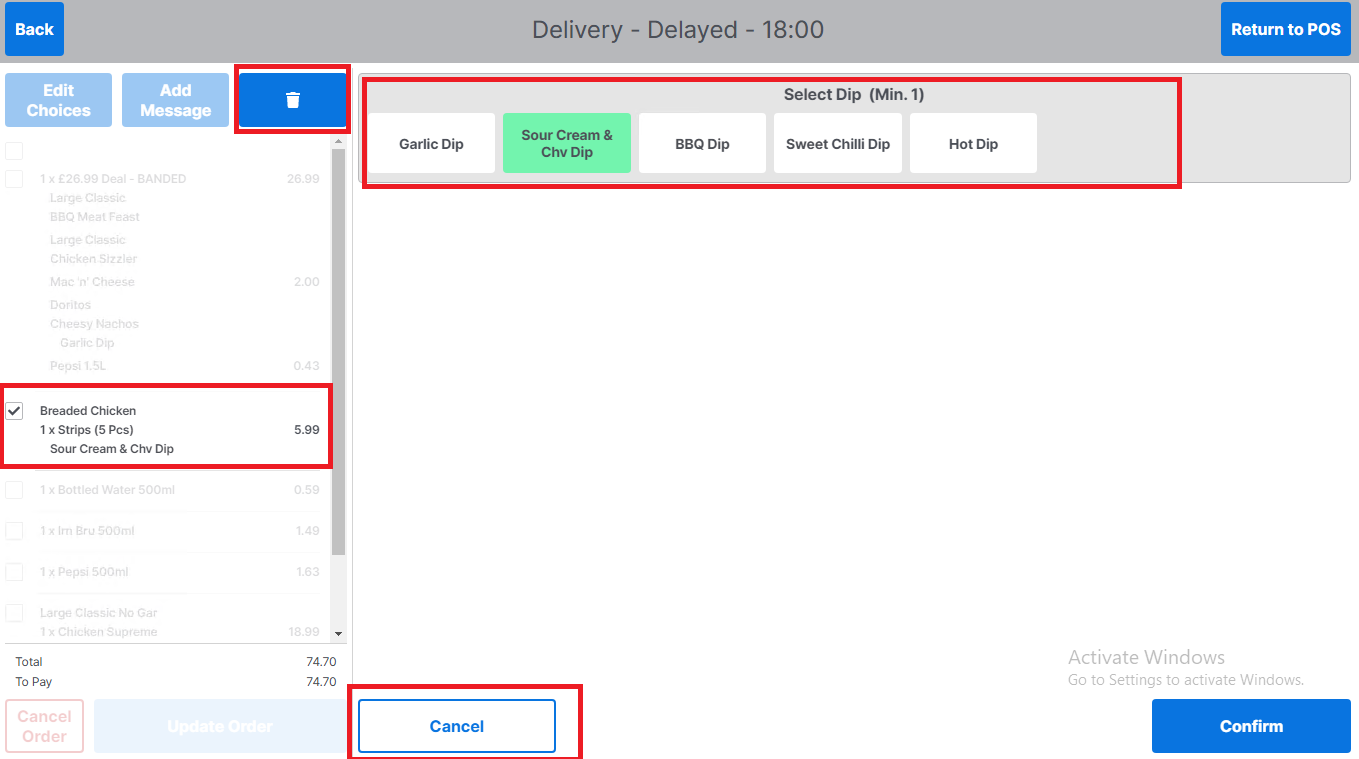
Task: Click the order list scrollbar thumb
Action: click(338, 350)
